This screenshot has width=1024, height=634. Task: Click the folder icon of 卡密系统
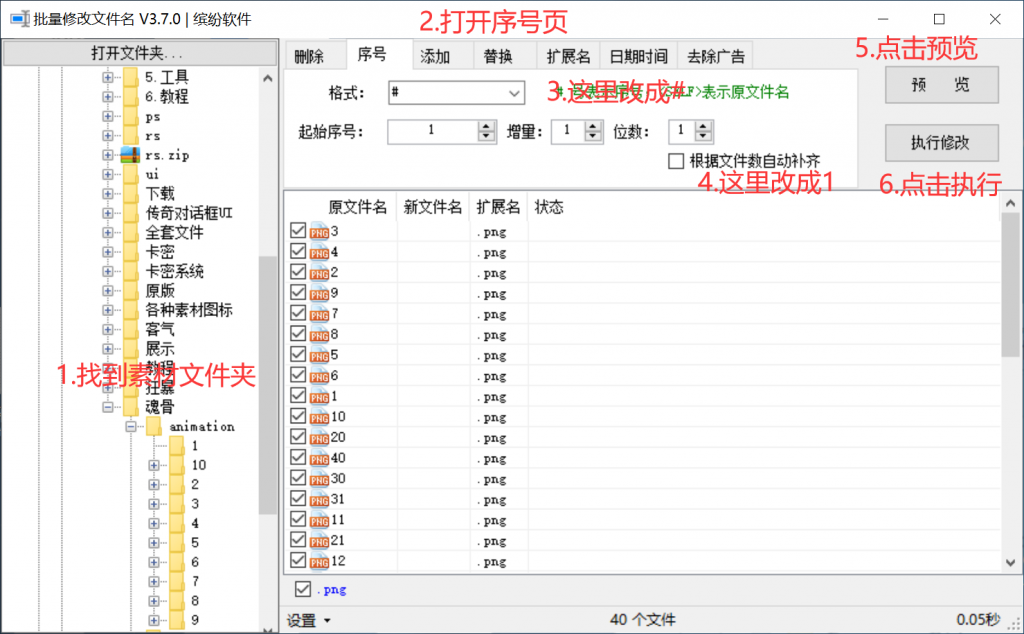coord(131,271)
